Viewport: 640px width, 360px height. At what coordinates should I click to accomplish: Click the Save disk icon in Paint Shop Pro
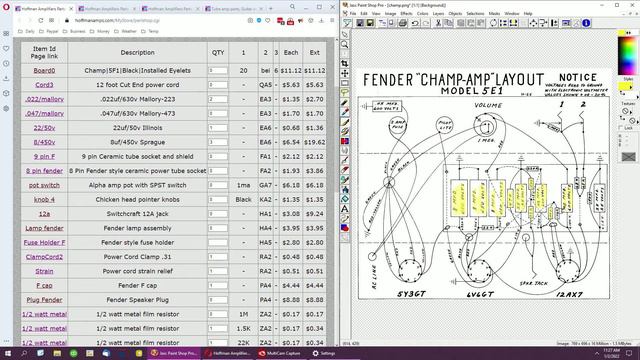tap(360, 23)
